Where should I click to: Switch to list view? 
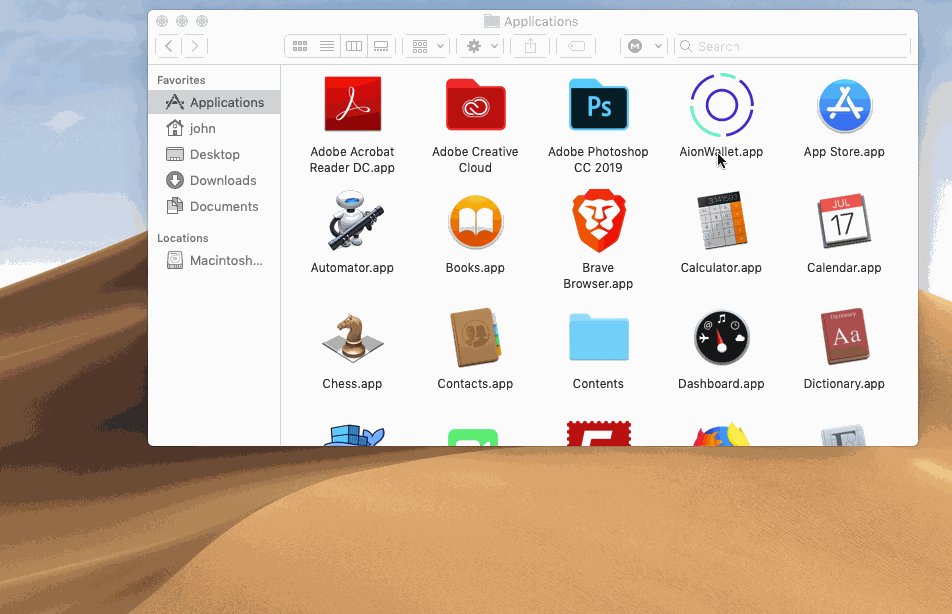327,46
